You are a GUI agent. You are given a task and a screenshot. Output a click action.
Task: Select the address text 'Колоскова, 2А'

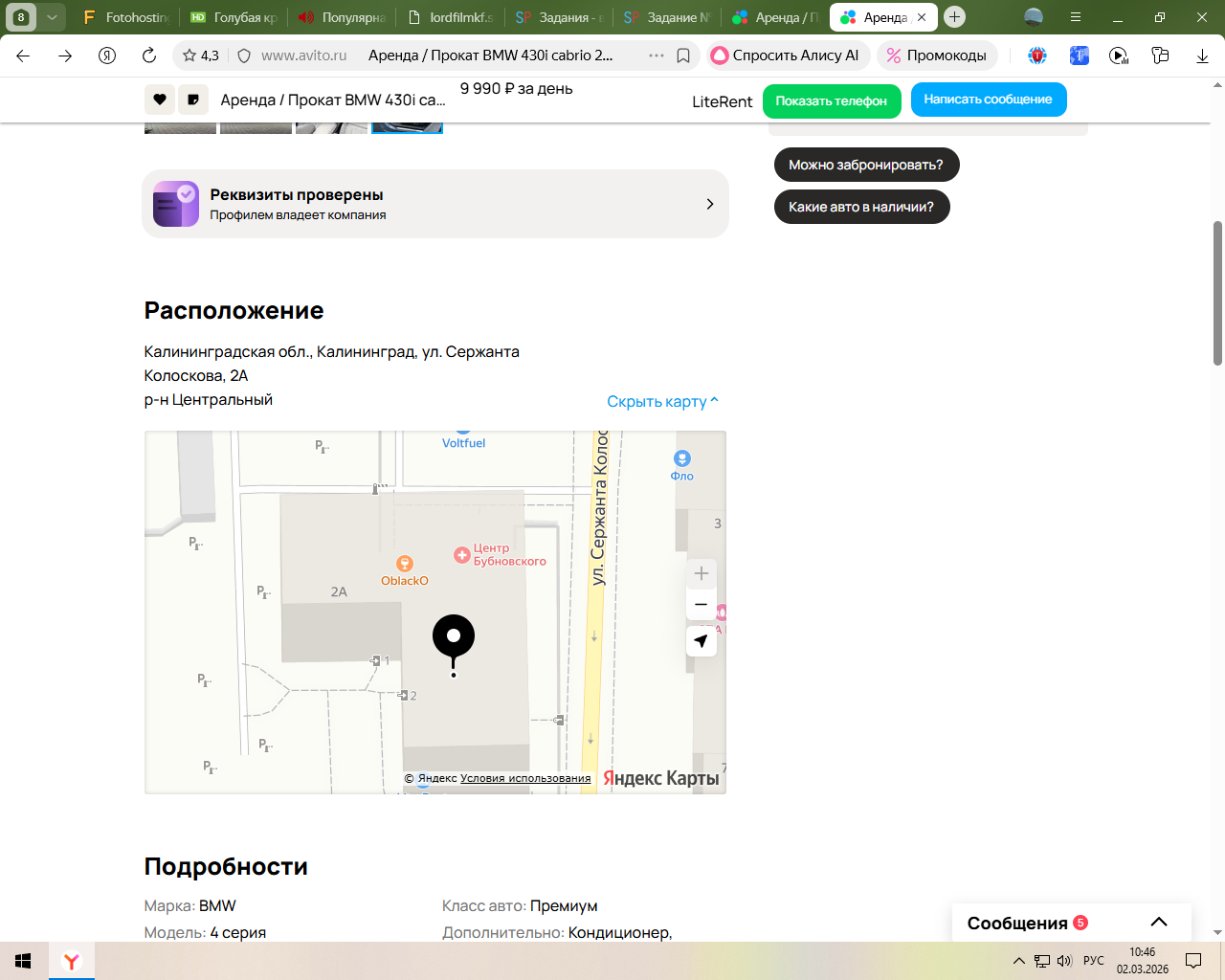tap(196, 375)
